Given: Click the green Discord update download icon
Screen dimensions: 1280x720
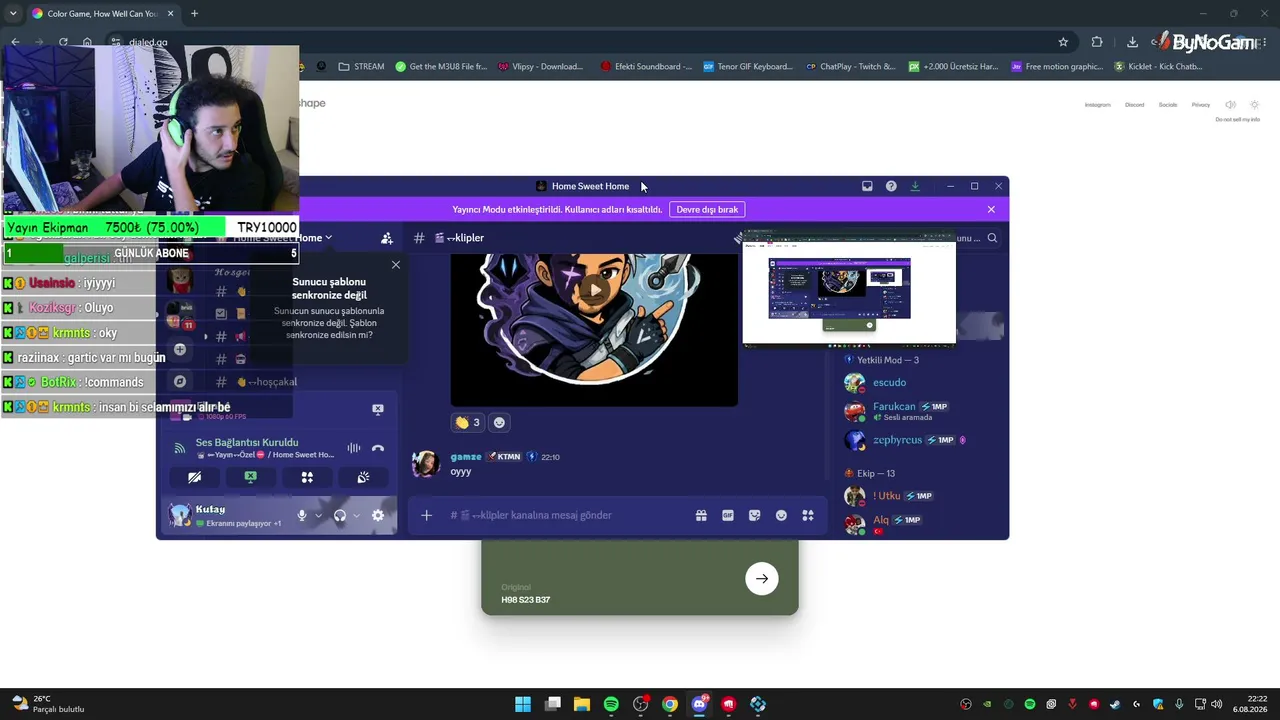Looking at the screenshot, I should [915, 186].
